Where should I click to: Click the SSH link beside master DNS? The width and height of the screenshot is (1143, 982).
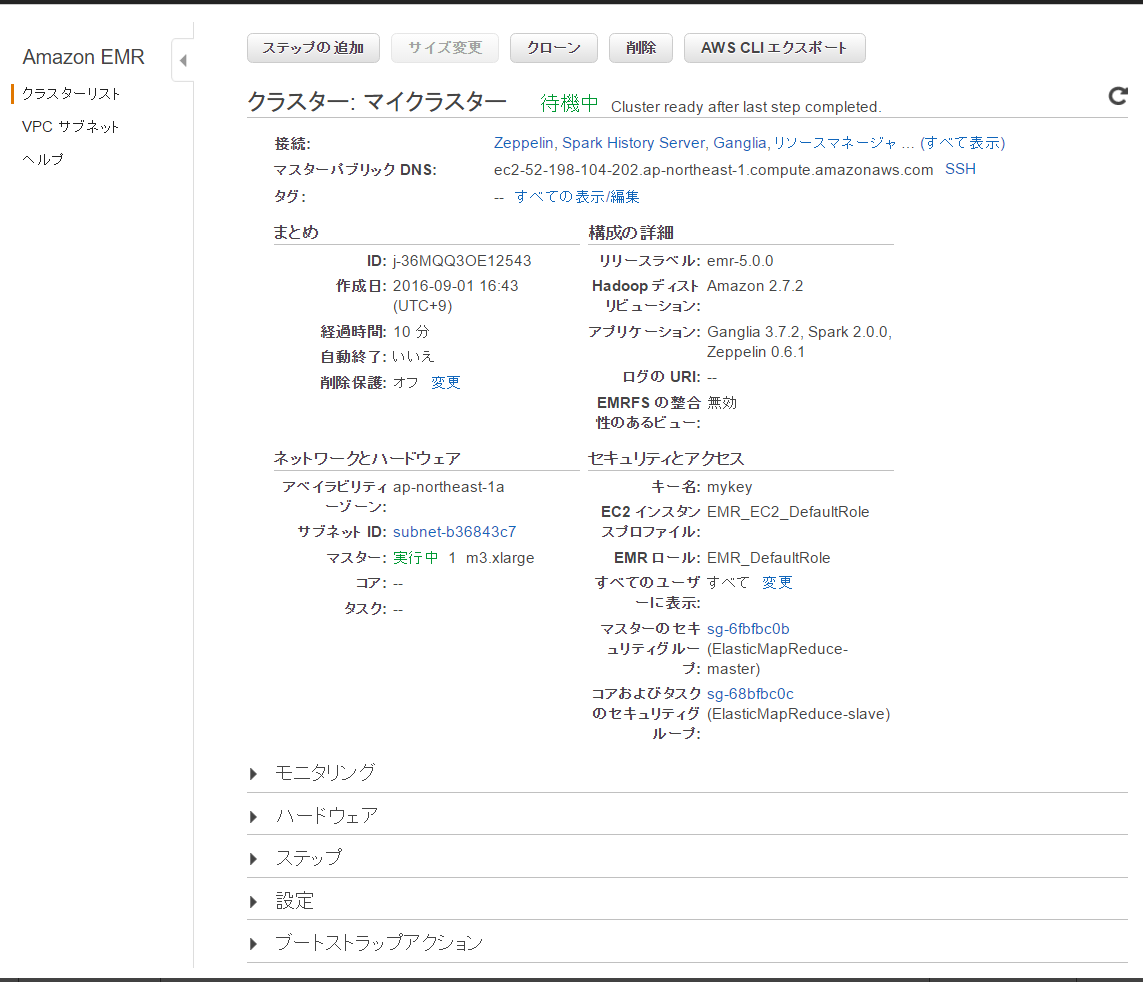(960, 169)
